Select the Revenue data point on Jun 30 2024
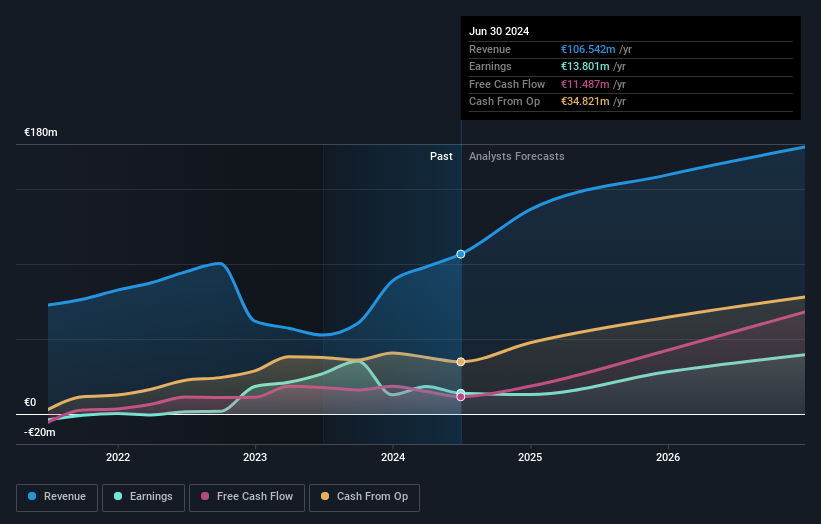821x524 pixels. point(461,254)
